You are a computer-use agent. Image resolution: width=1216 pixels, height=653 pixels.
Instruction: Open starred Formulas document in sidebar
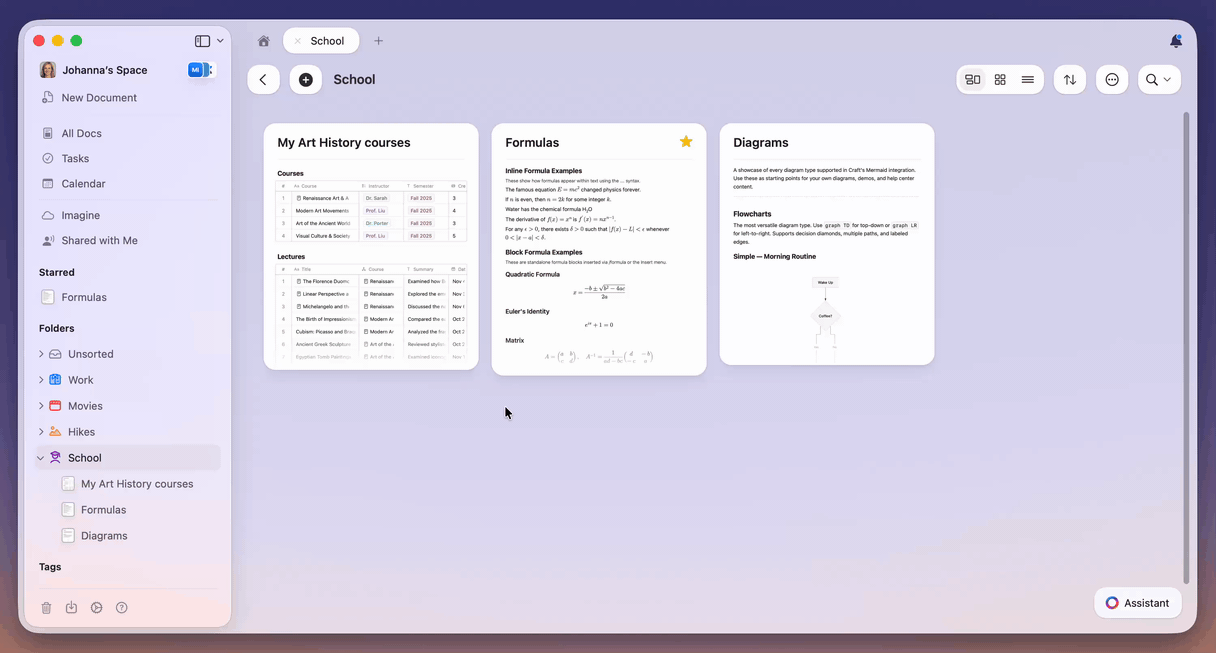click(84, 297)
